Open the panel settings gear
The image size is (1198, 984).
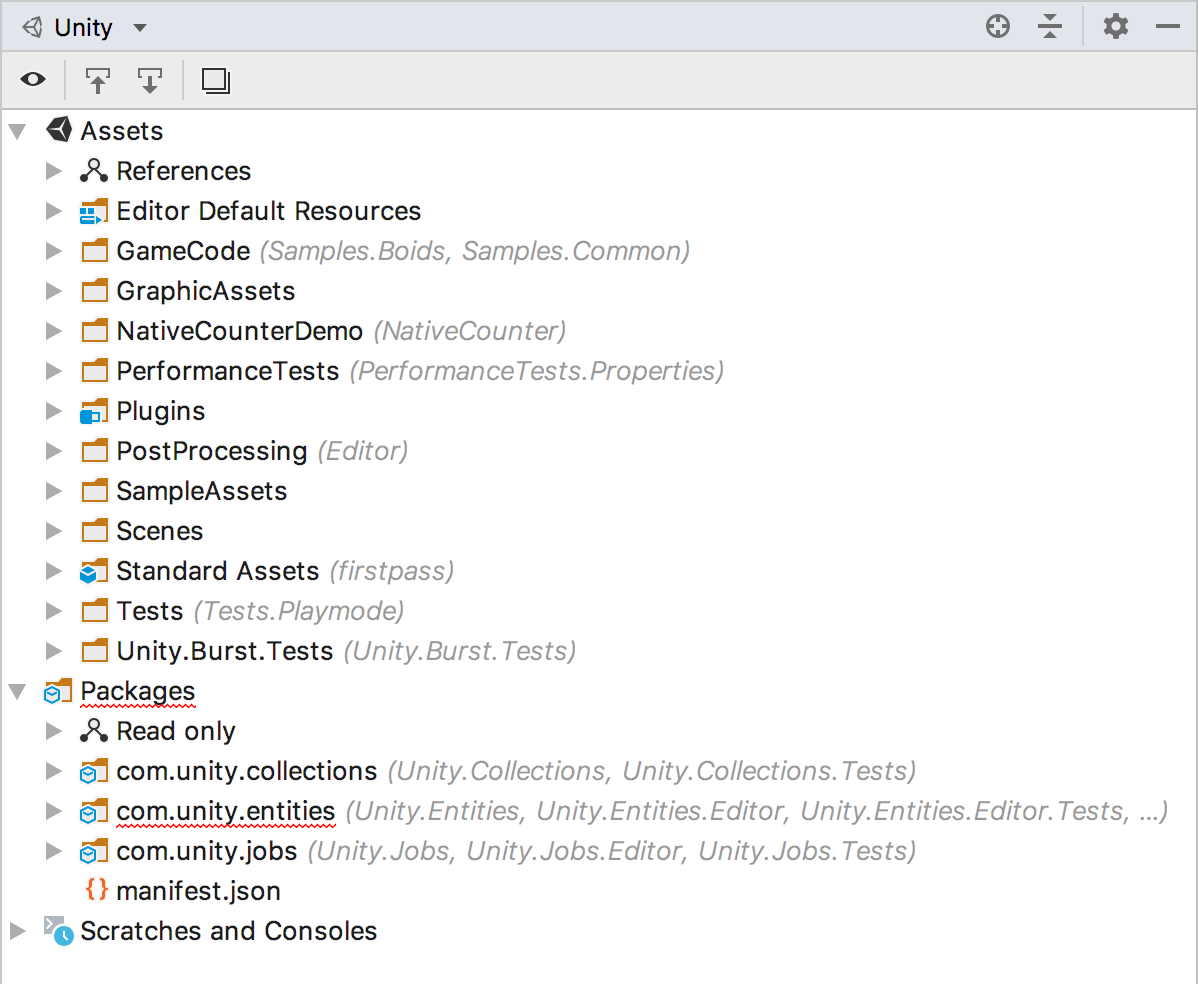1115,27
